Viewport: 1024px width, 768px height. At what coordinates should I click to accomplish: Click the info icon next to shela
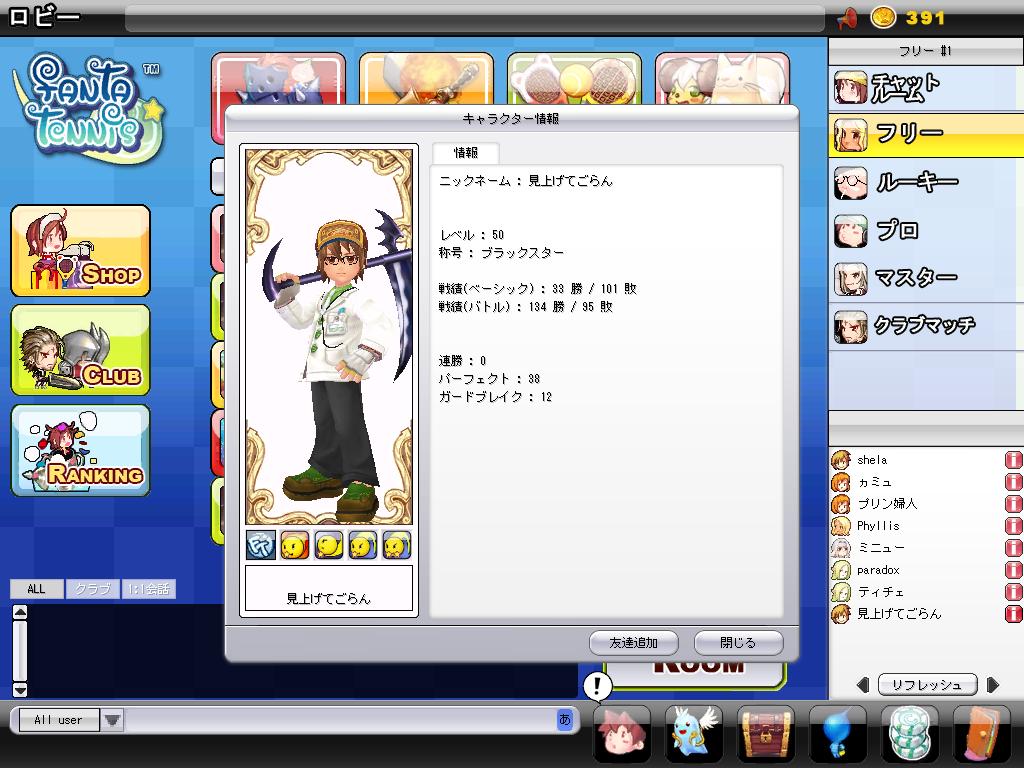tap(1013, 460)
